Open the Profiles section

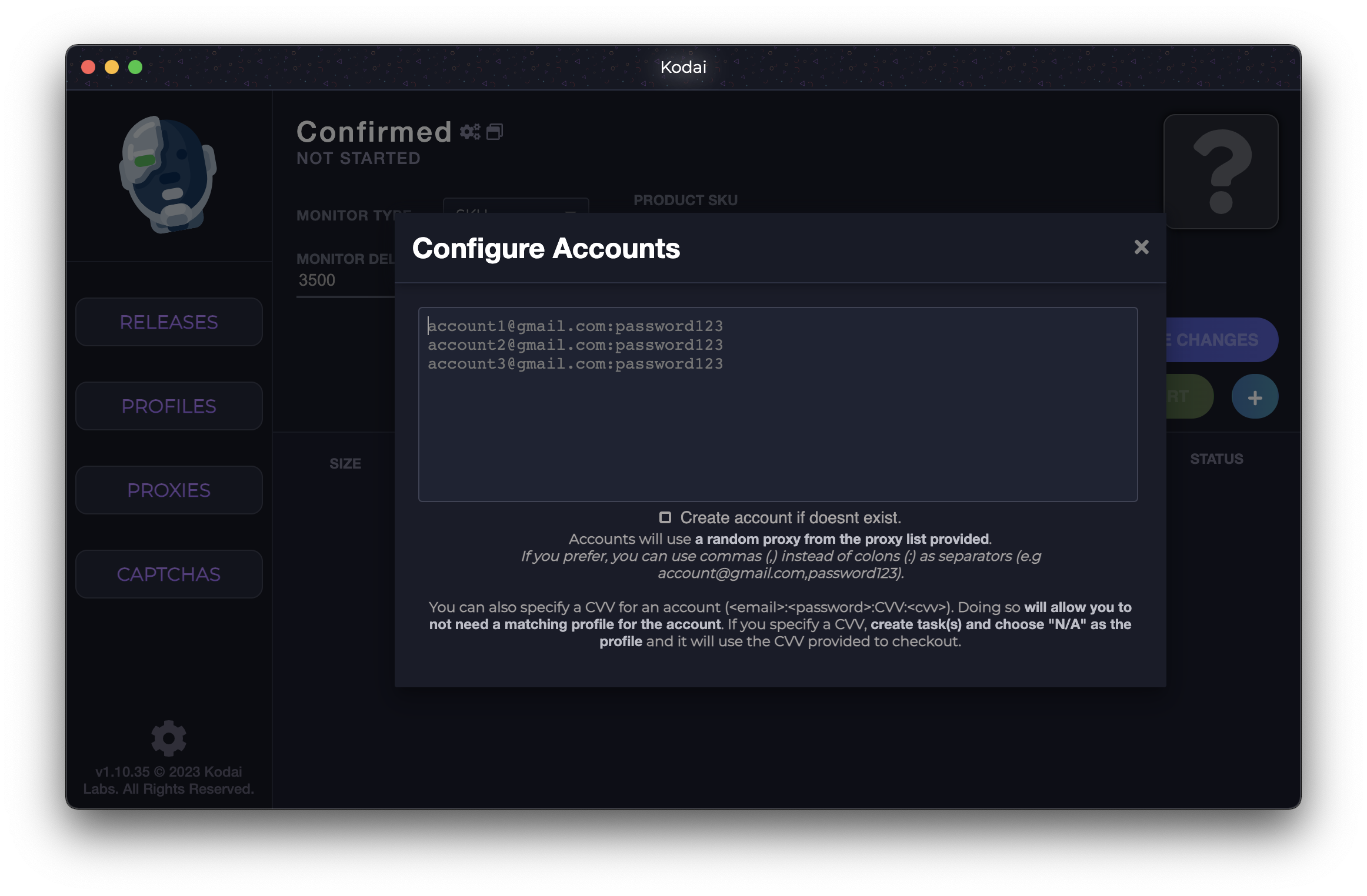tap(169, 406)
